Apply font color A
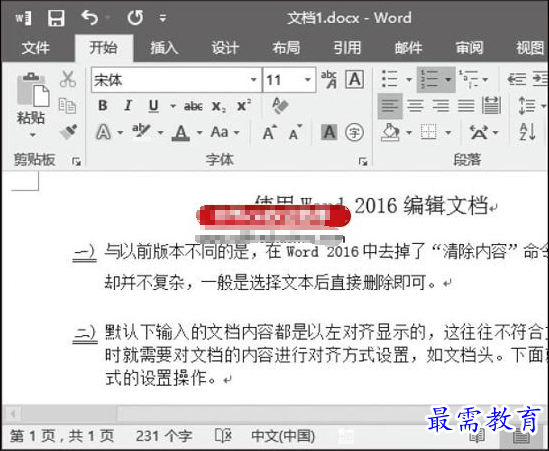This screenshot has height=451, width=549. click(x=181, y=133)
